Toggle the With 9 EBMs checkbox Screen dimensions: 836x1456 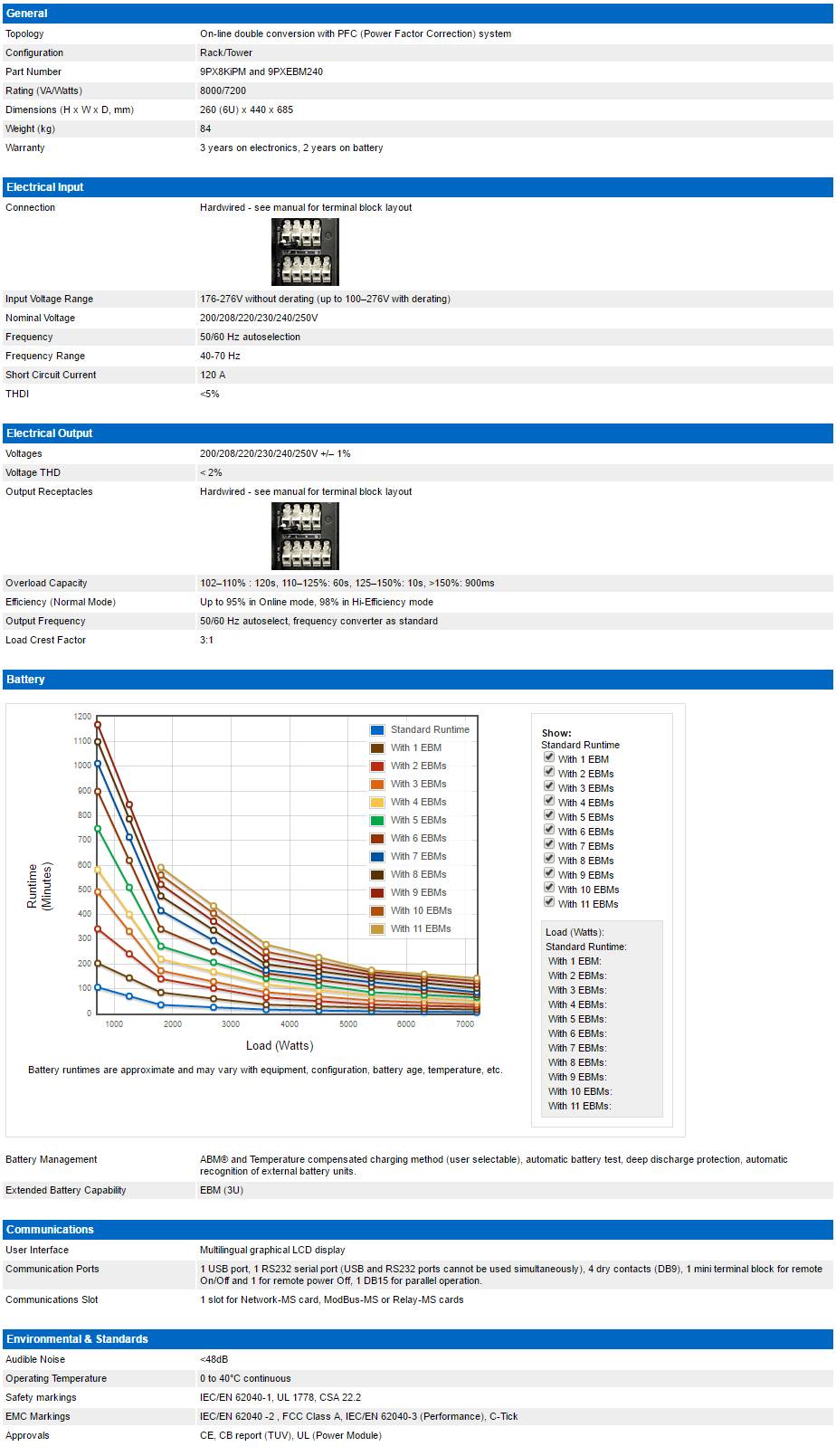(548, 873)
